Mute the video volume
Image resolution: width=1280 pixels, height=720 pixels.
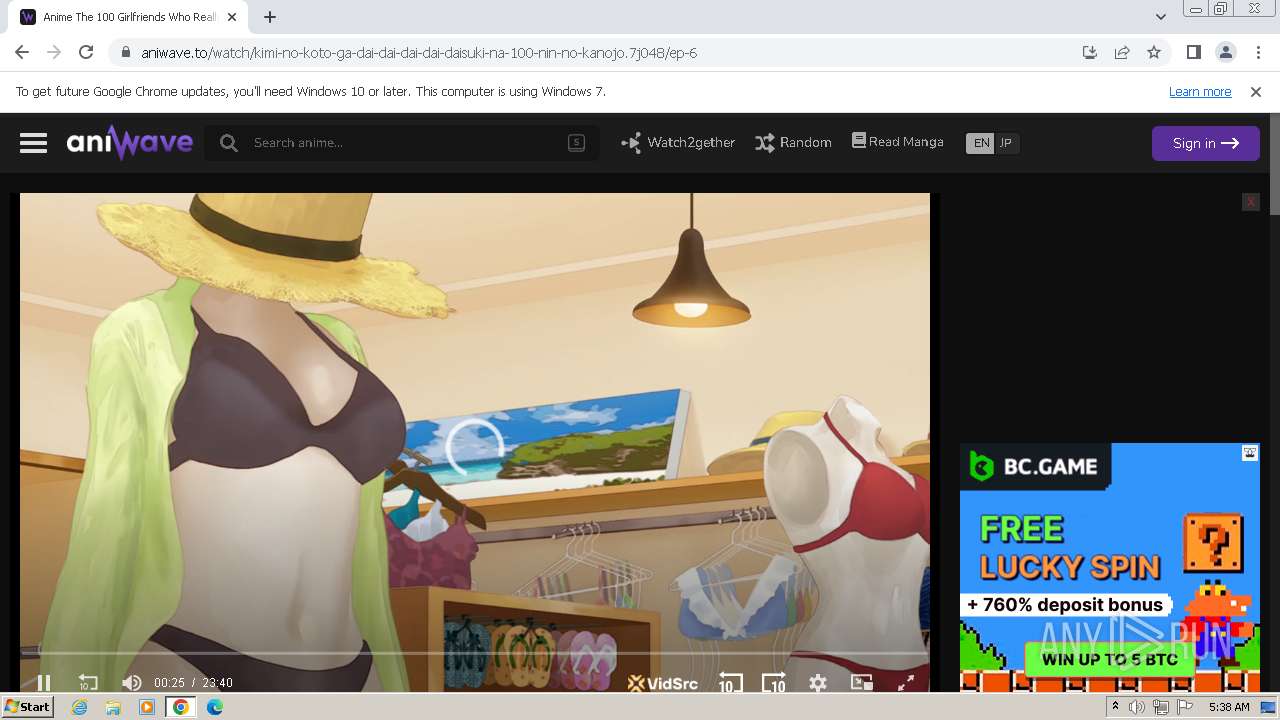[x=131, y=683]
